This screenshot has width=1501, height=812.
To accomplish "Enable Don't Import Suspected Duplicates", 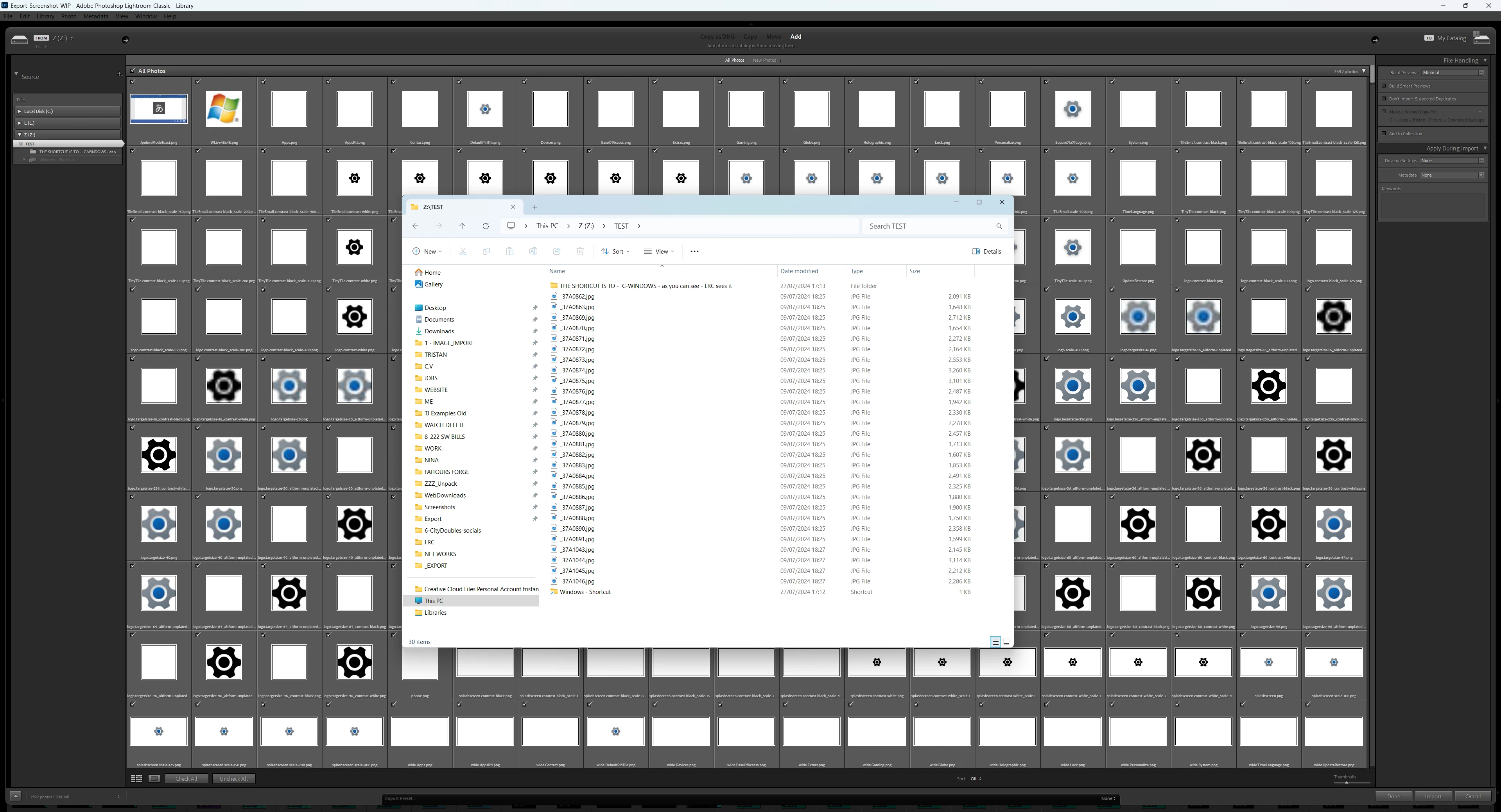I will tap(1384, 98).
